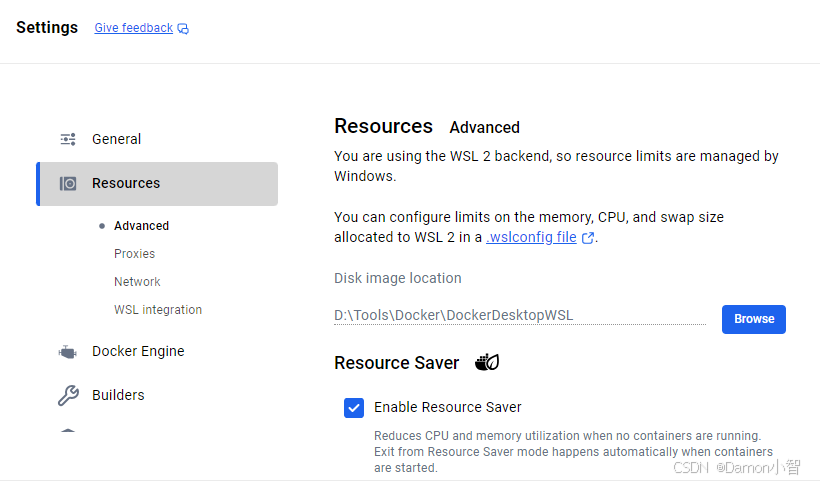Open the Network sub-section

pyautogui.click(x=137, y=282)
